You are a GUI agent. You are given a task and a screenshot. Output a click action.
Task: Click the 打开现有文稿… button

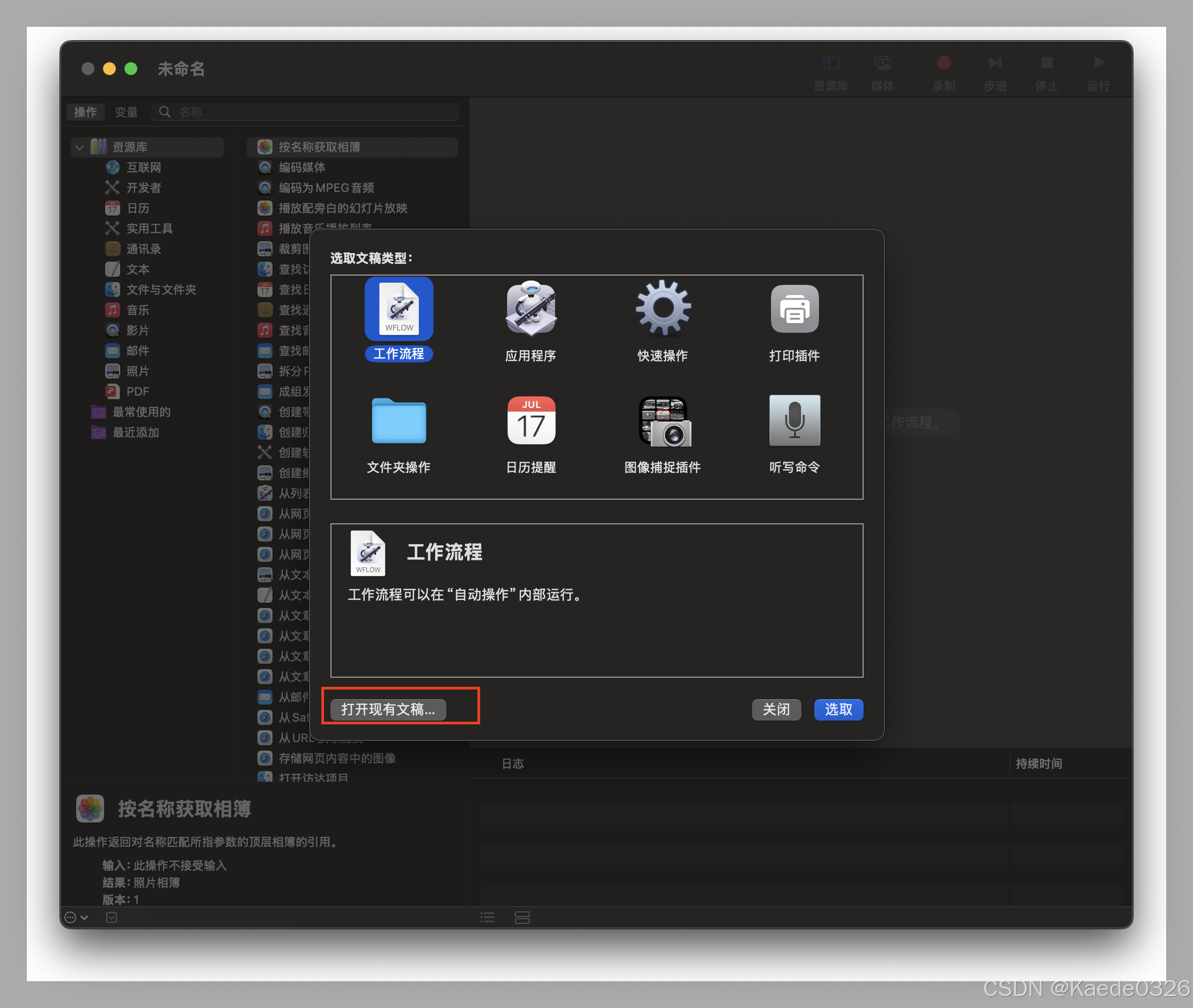click(388, 709)
